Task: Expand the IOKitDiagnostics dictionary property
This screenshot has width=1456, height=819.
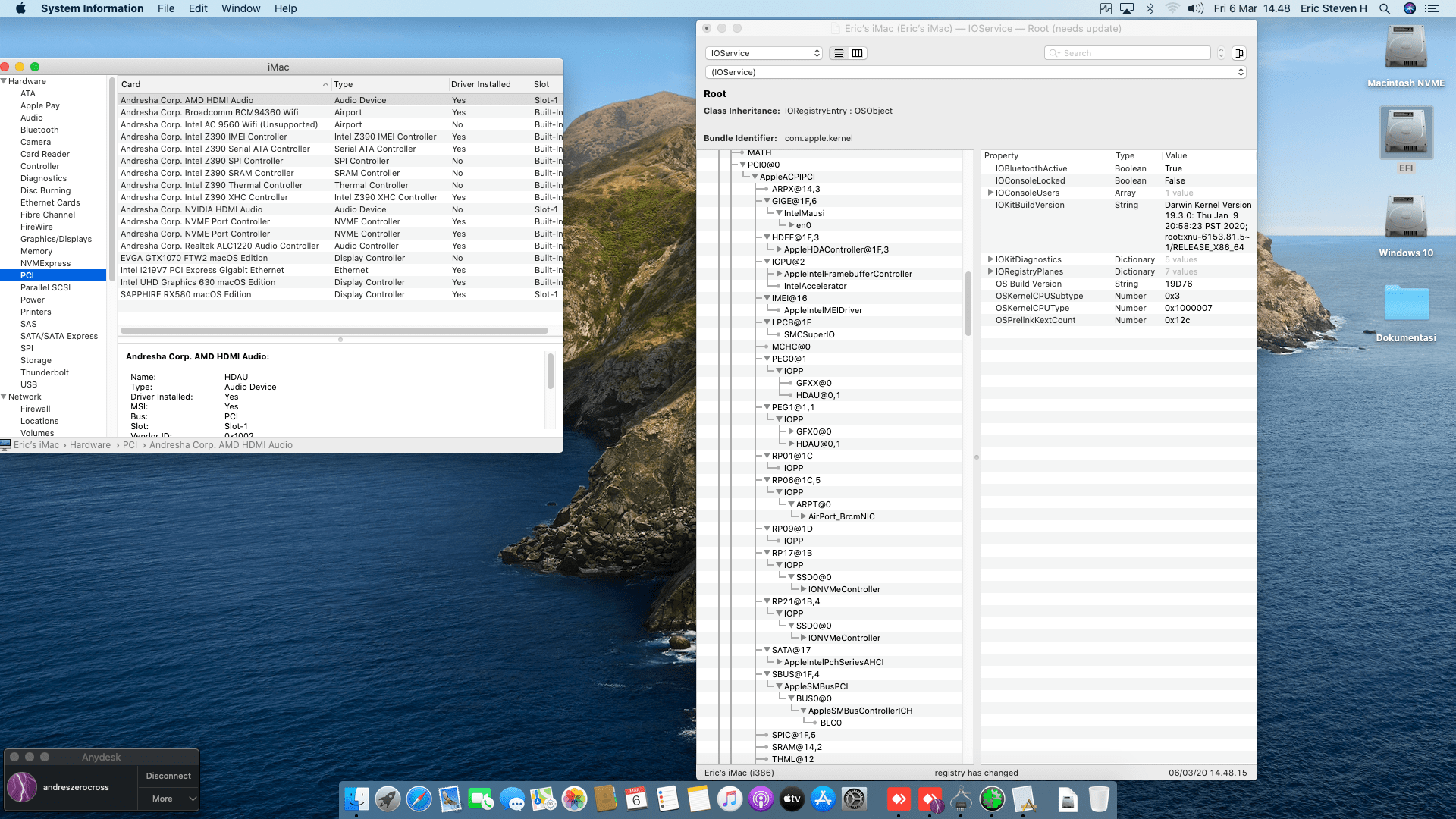Action: [x=990, y=259]
